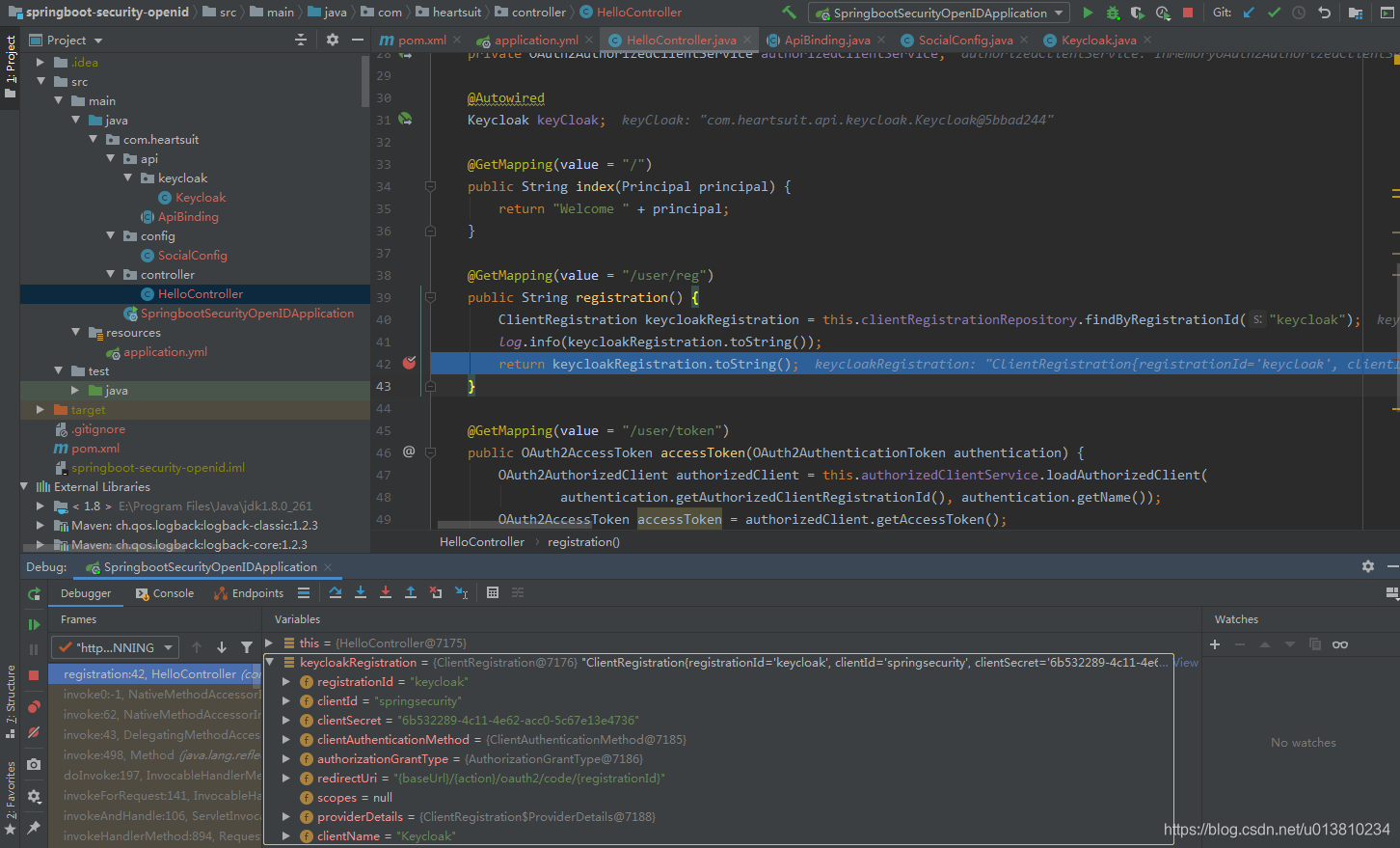Step into with blue down arrow

pyautogui.click(x=361, y=592)
